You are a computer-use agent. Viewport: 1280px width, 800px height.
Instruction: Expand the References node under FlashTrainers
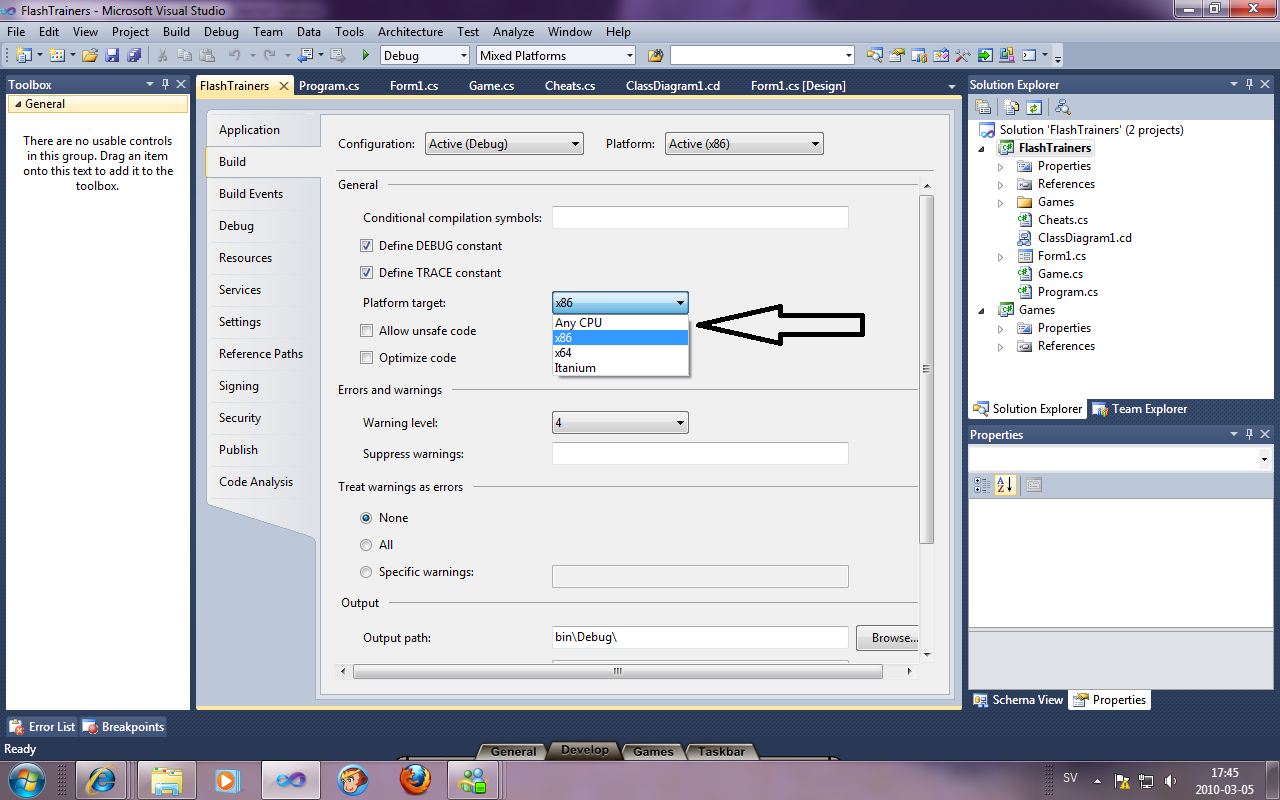pos(1001,184)
